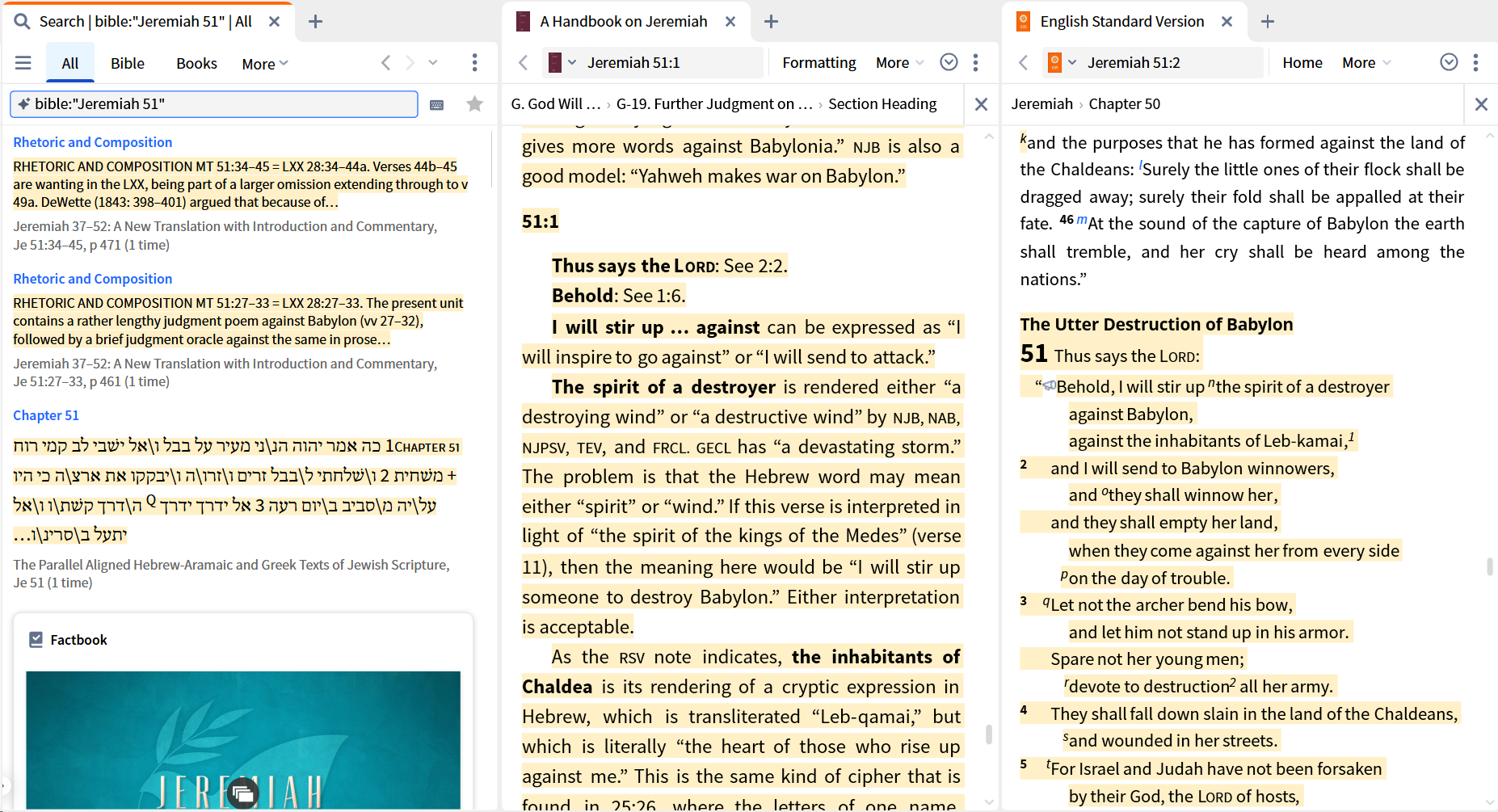This screenshot has height=812, width=1498.
Task: Open Home menu in ESV panel
Action: [x=1302, y=62]
